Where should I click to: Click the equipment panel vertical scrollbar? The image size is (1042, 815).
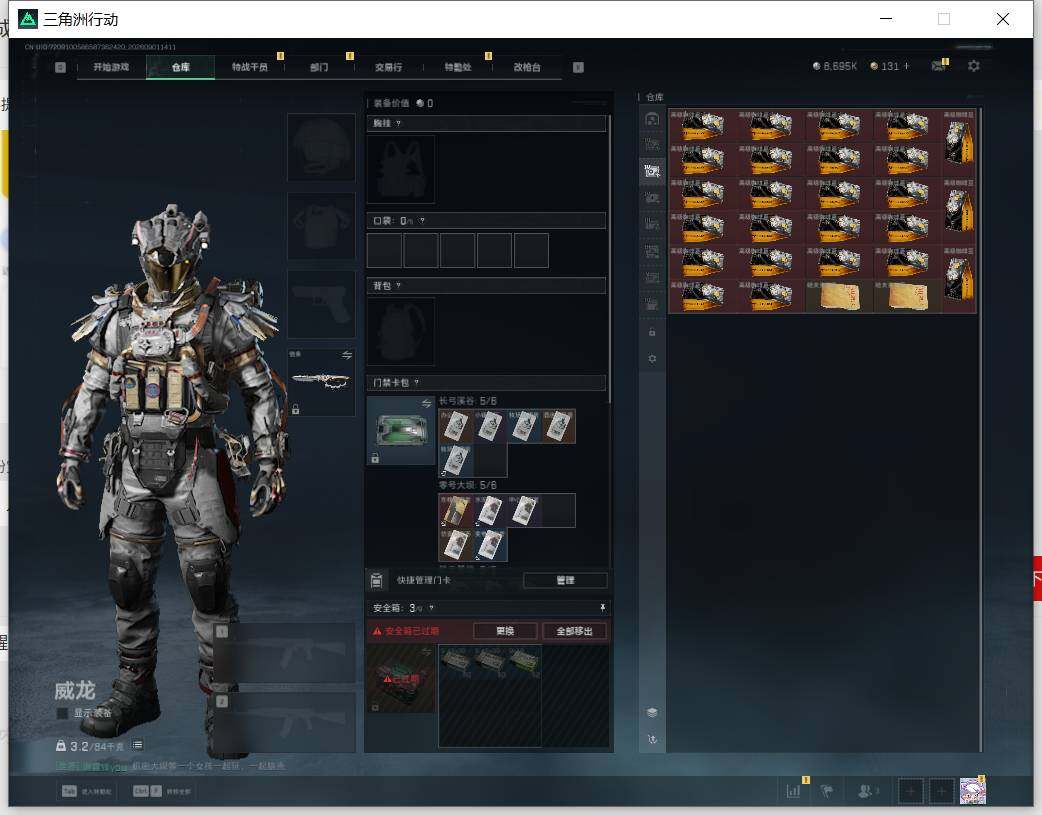[609, 259]
